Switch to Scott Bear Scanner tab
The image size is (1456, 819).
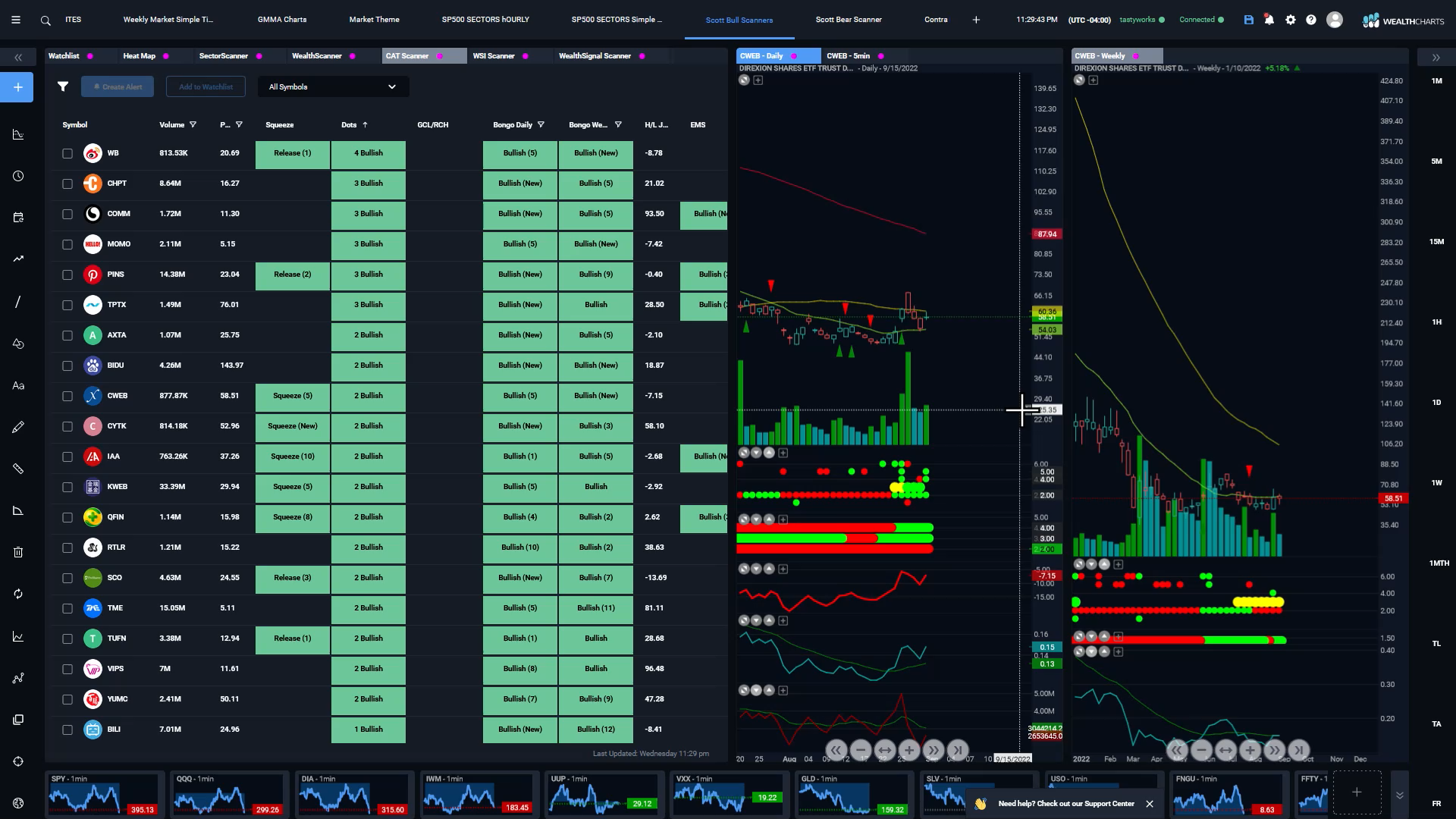click(x=849, y=20)
